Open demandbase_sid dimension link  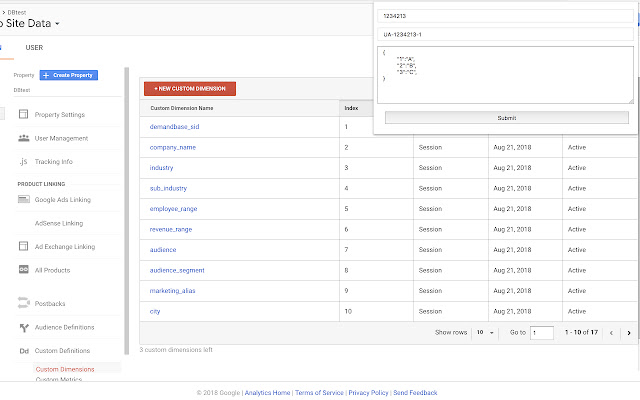[174, 127]
